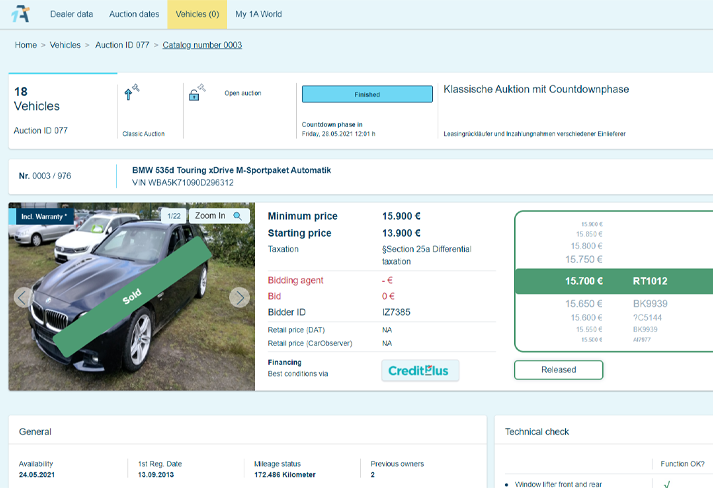
Task: Select the Vehicles (0) tab
Action: (197, 14)
